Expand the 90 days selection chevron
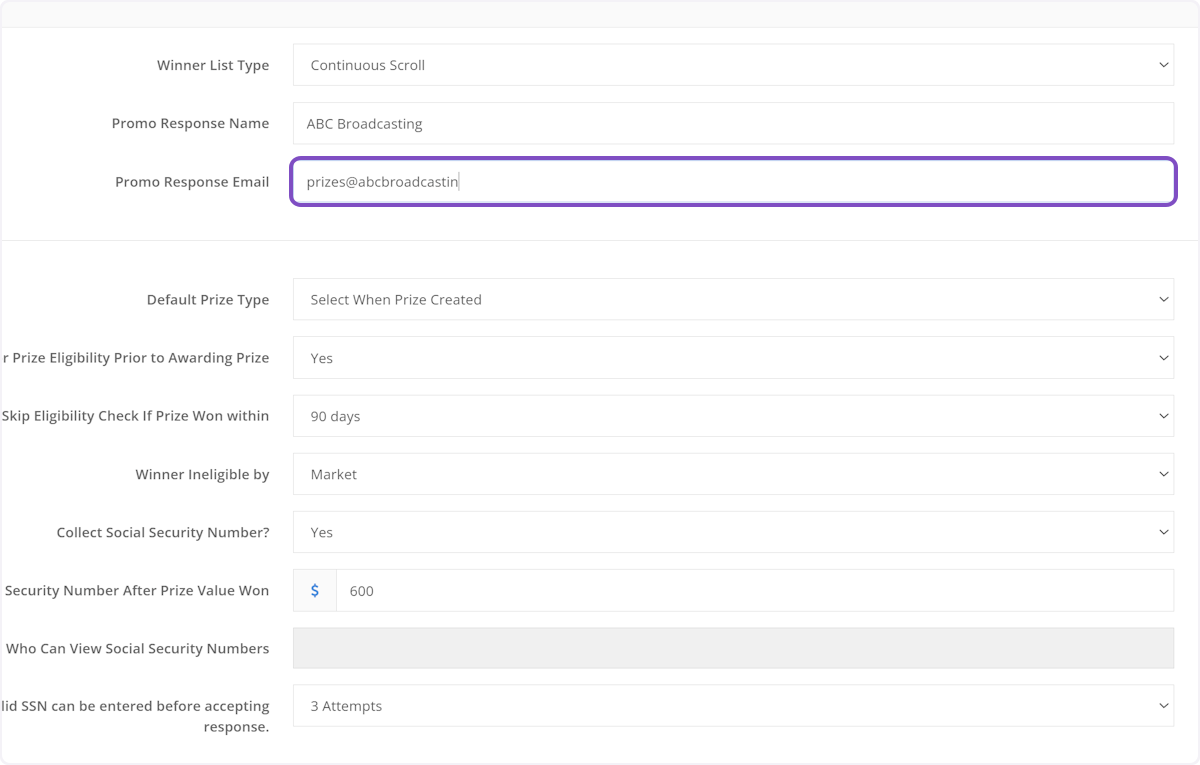Image resolution: width=1200 pixels, height=765 pixels. [x=1163, y=415]
